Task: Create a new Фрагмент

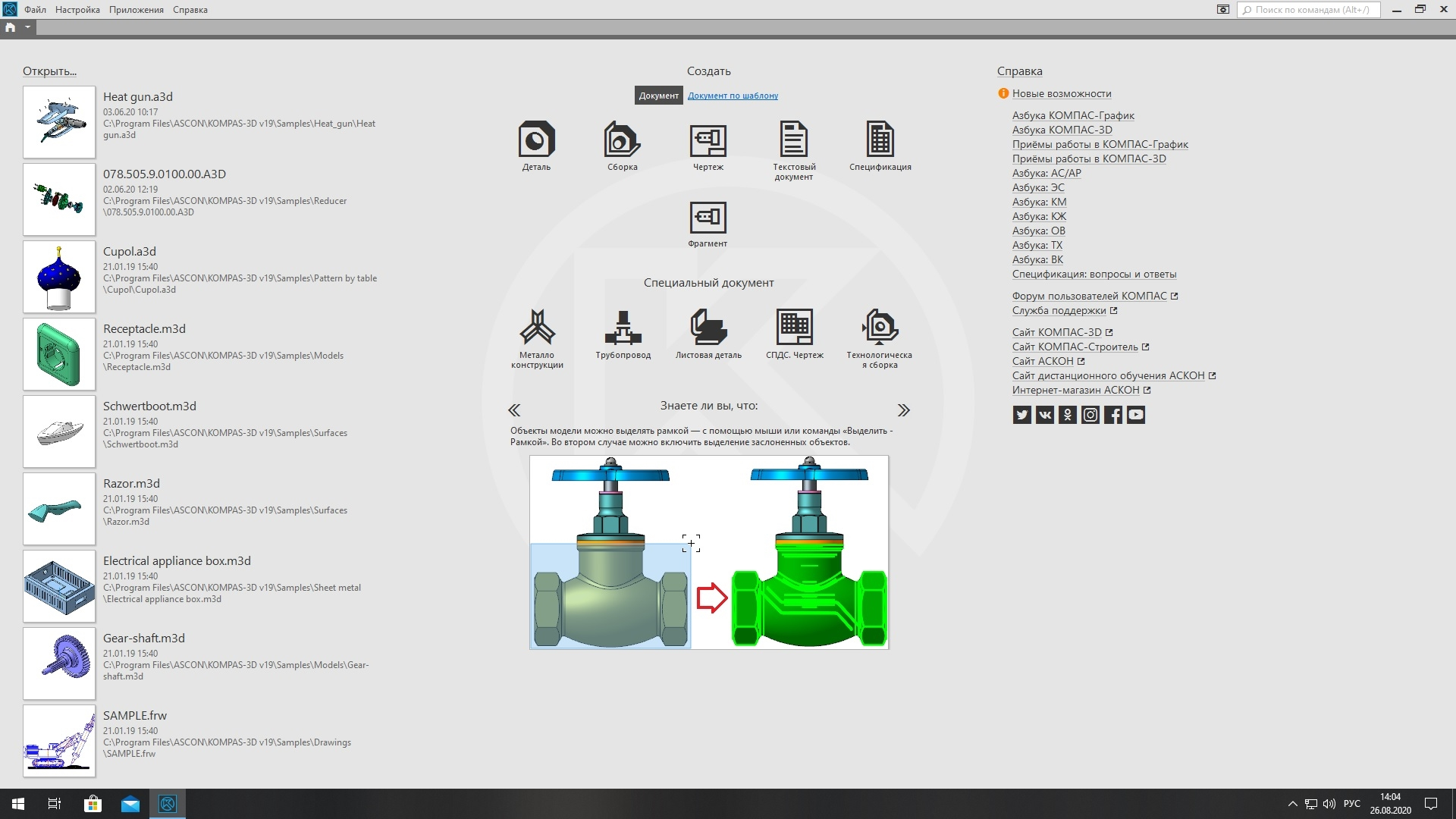Action: coord(708,224)
